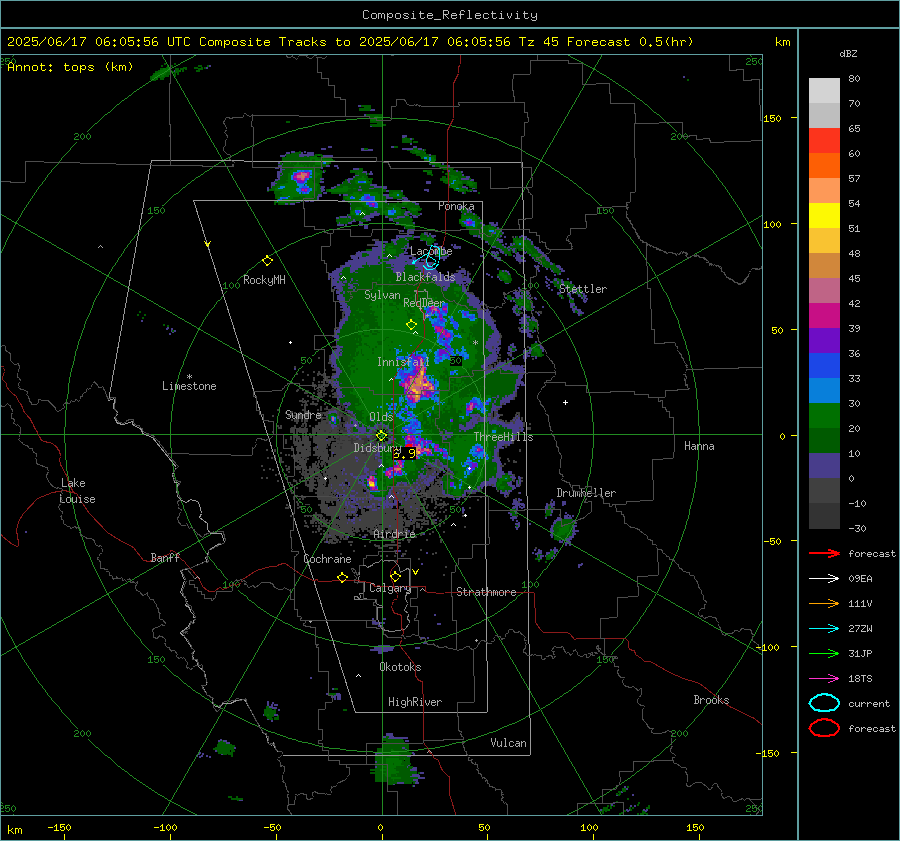Screen dimensions: 900x841
Task: Click the 'Limestone' map label
Action: click(189, 386)
